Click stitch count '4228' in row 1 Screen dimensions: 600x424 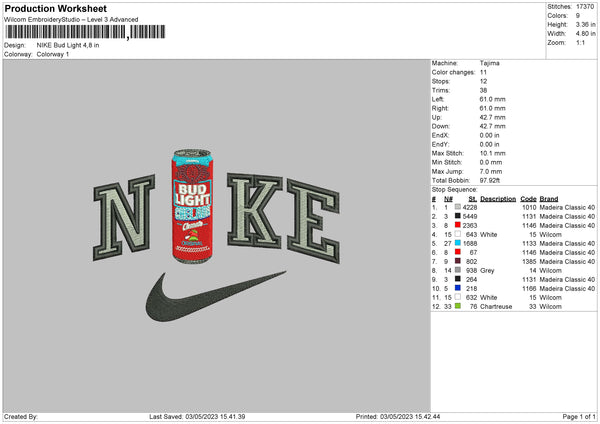point(470,207)
